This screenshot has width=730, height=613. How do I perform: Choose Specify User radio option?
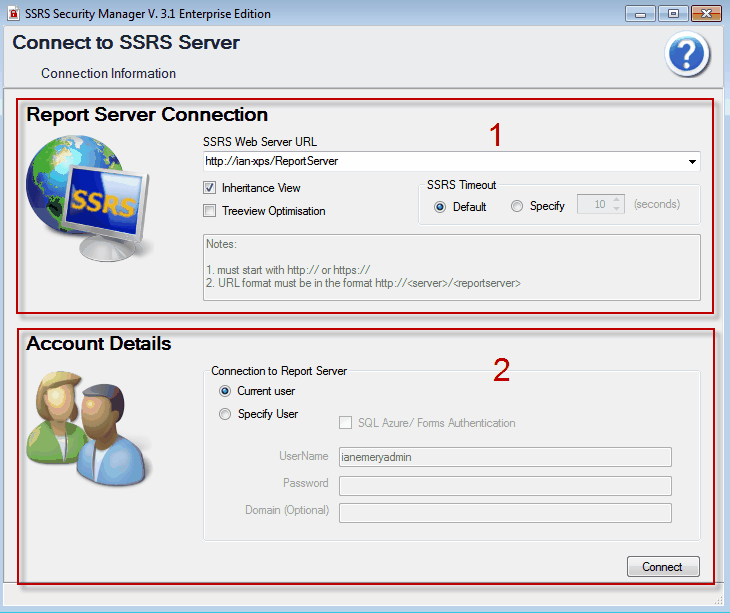click(x=225, y=414)
